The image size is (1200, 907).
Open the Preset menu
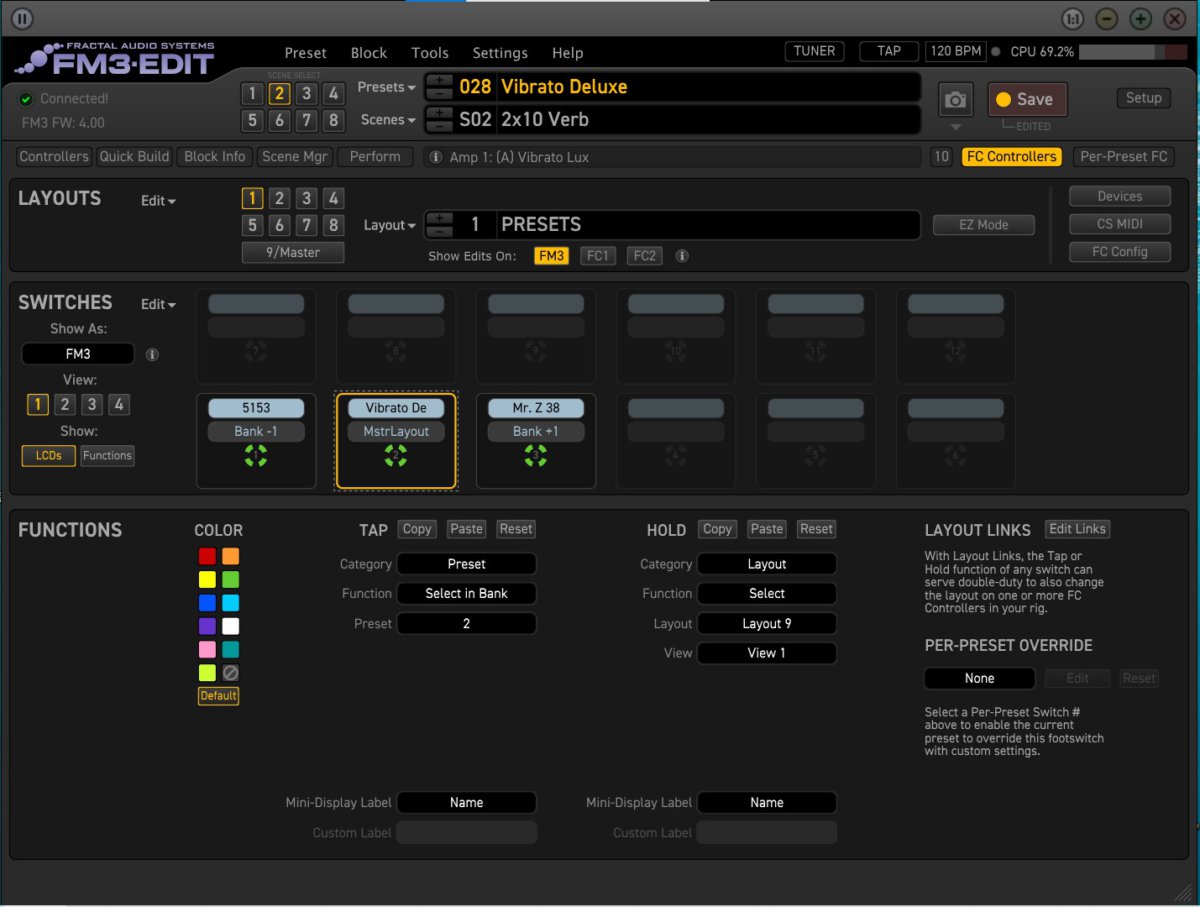306,53
